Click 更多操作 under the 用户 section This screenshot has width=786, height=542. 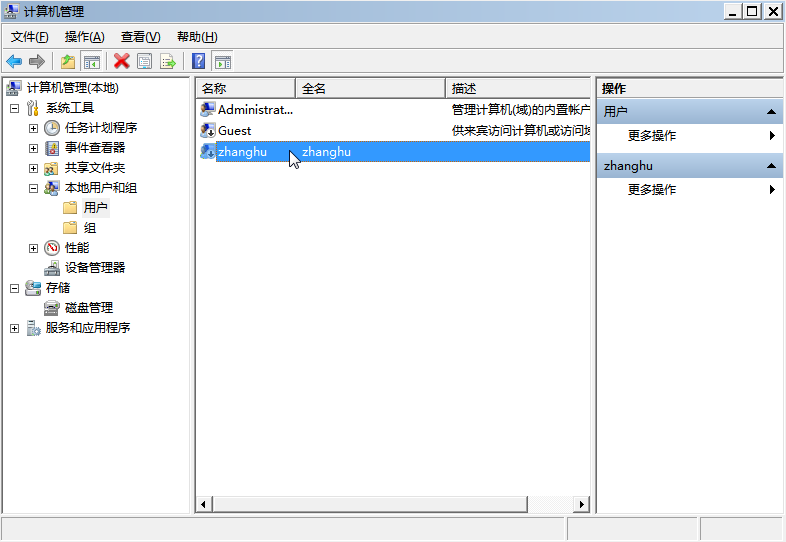[x=652, y=136]
